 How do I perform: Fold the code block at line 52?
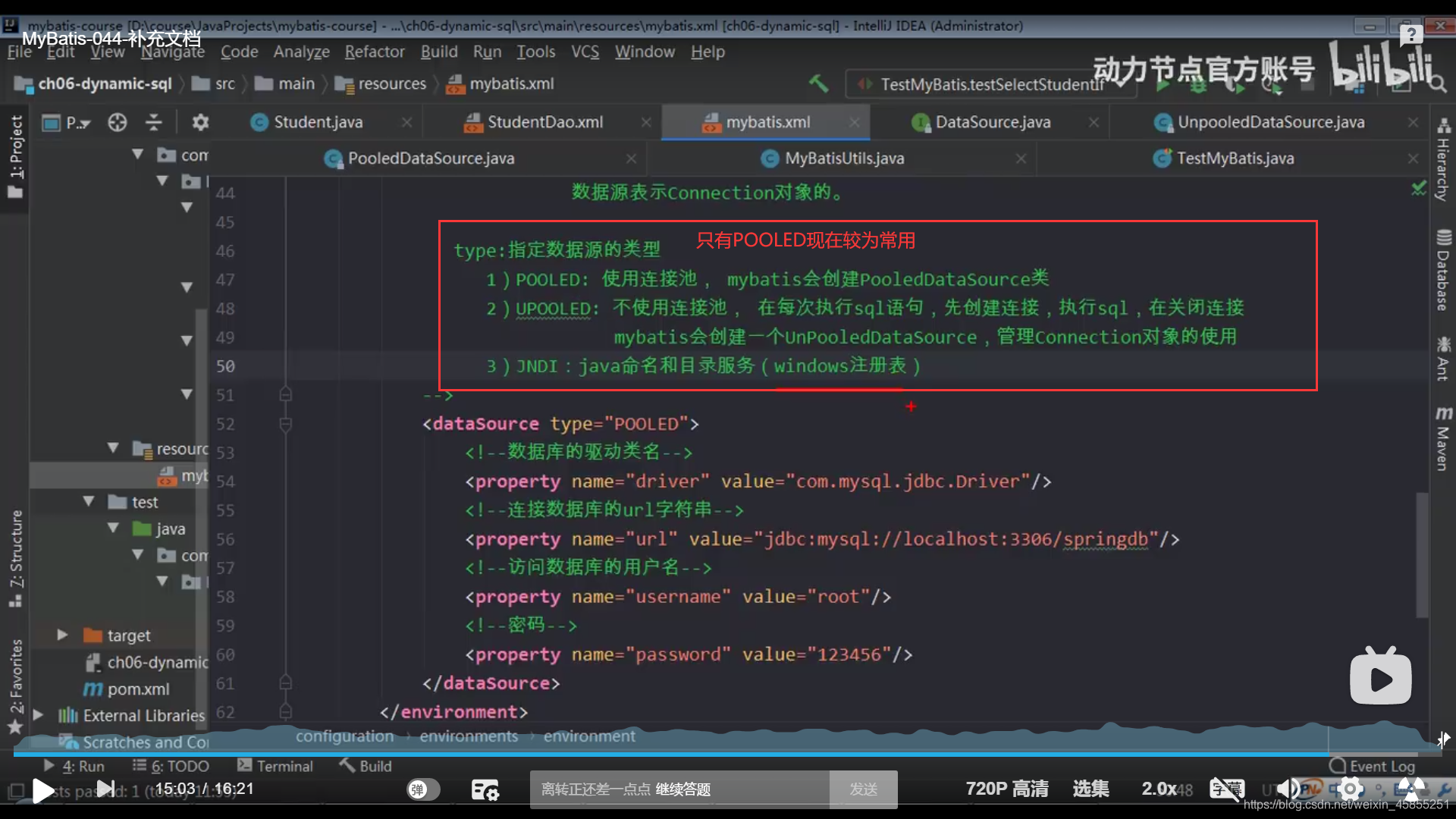(x=285, y=424)
